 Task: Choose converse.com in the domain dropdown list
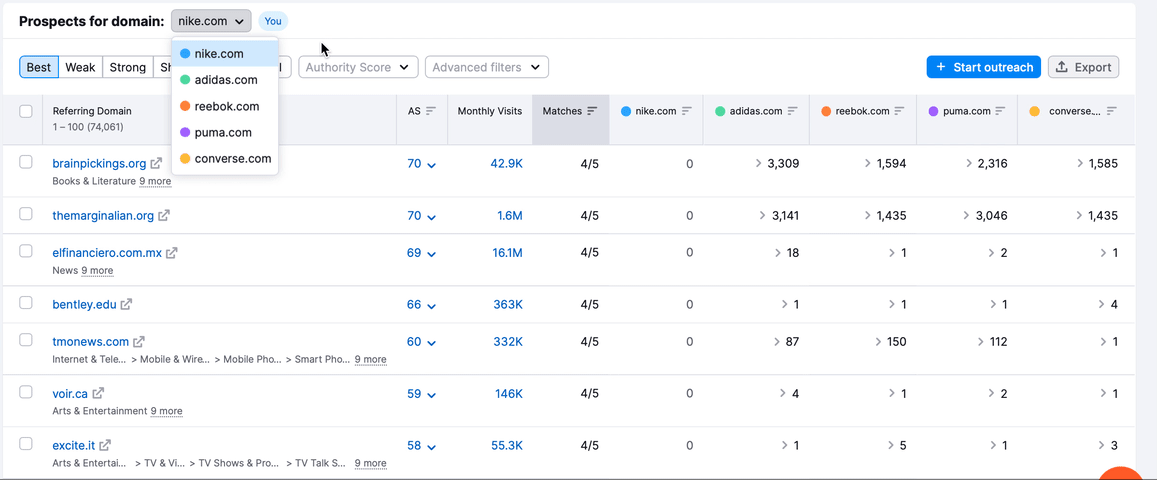coord(225,159)
